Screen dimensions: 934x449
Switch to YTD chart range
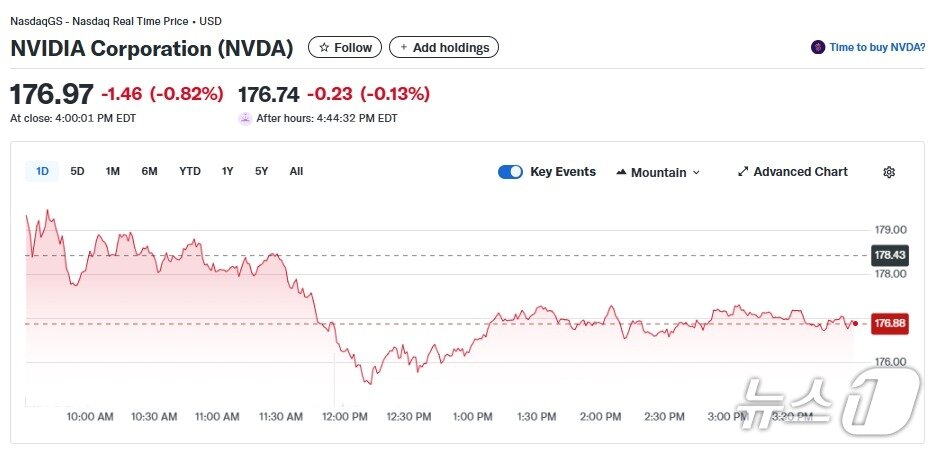tap(190, 171)
